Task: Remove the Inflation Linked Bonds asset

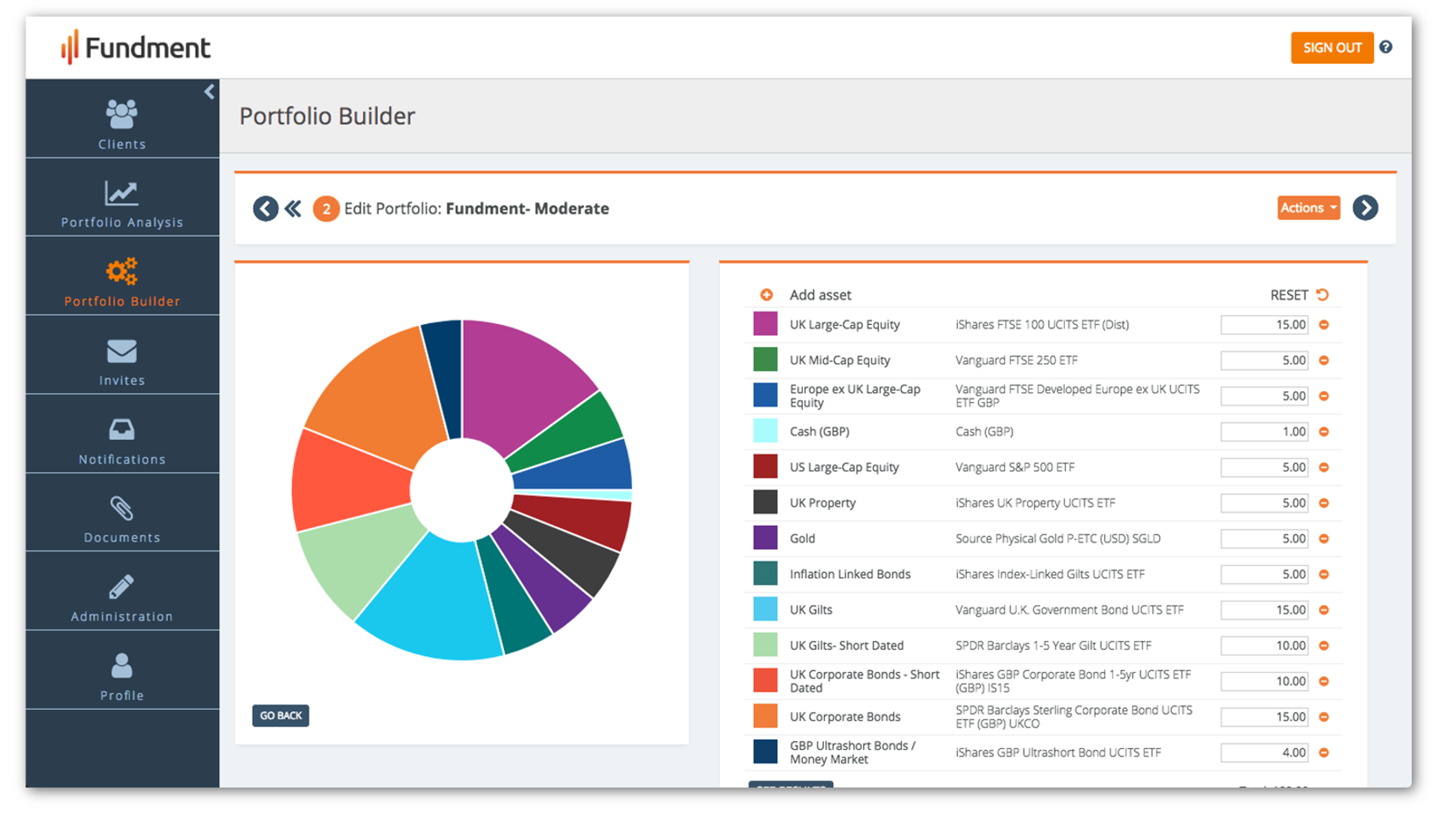Action: coord(1324,574)
